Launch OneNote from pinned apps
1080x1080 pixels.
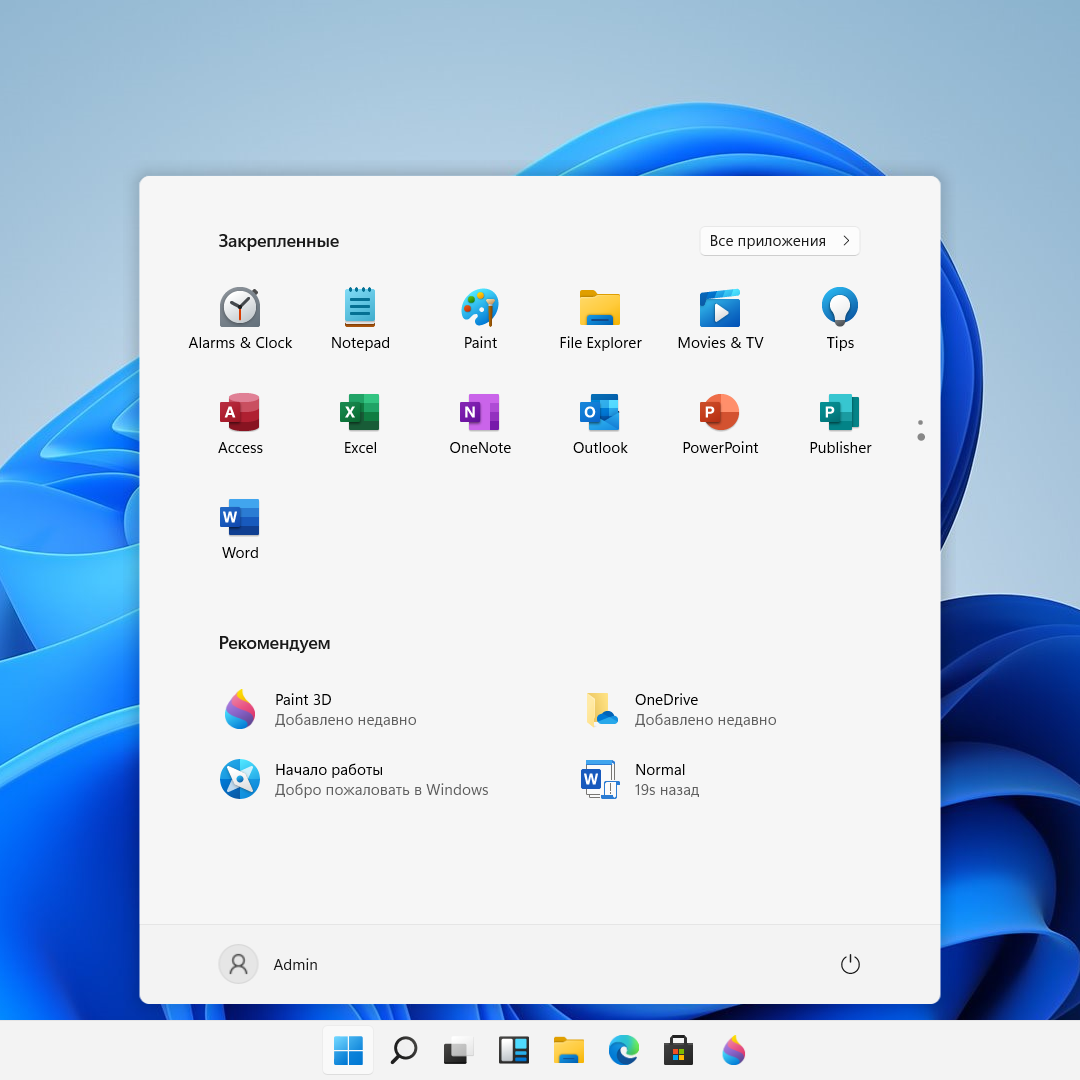480,423
